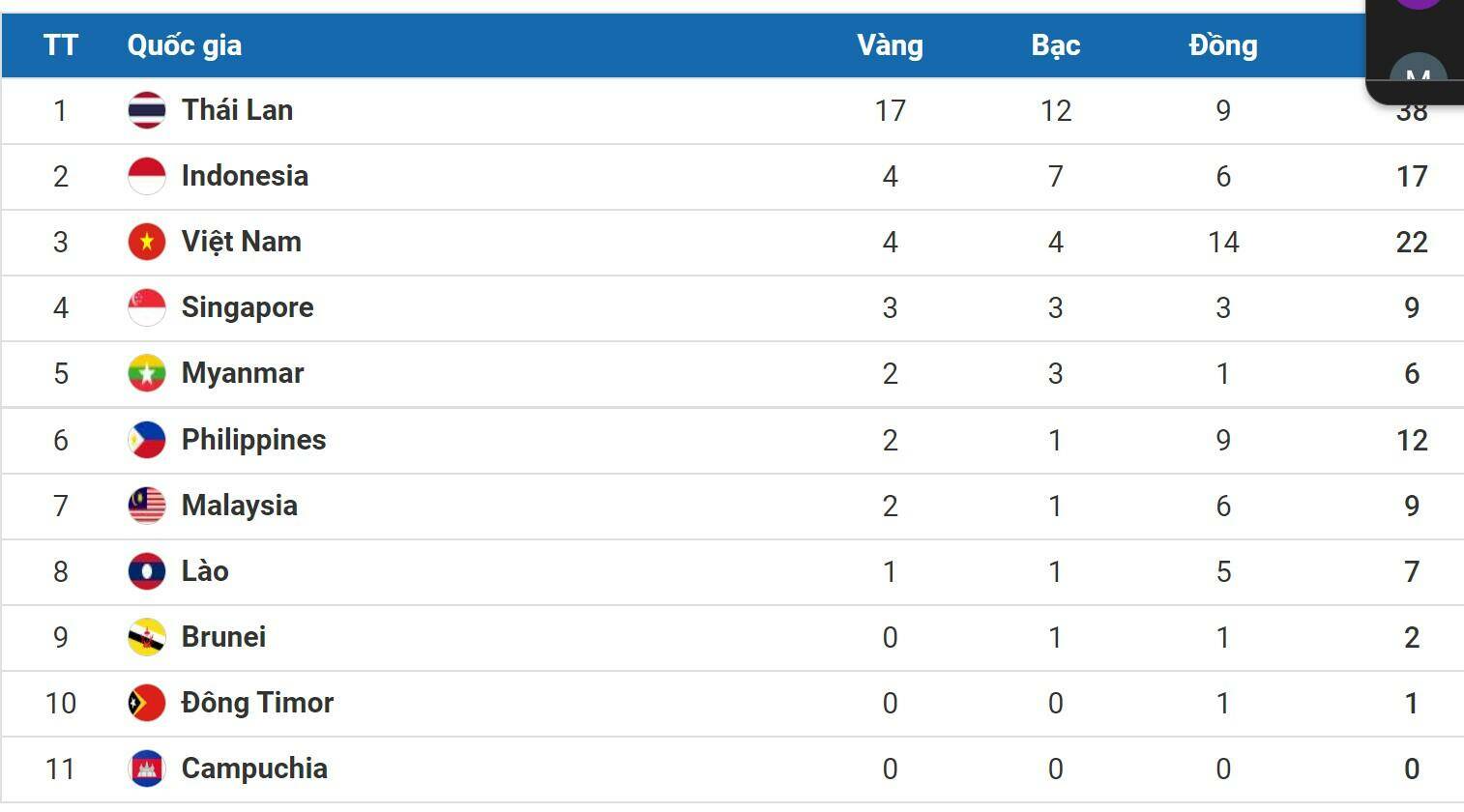Select the Indonesia country name
Viewport: 1464px width, 812px height.
coord(245,176)
